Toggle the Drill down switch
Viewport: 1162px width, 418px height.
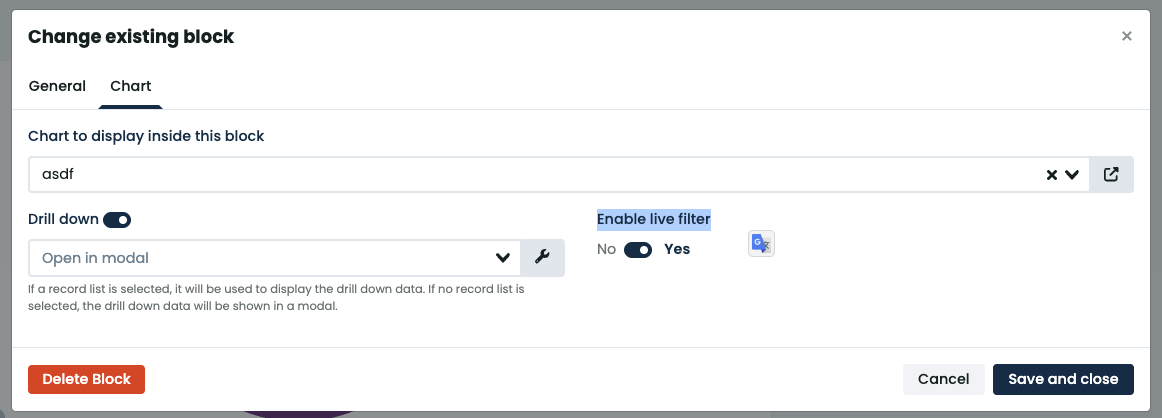pos(117,219)
